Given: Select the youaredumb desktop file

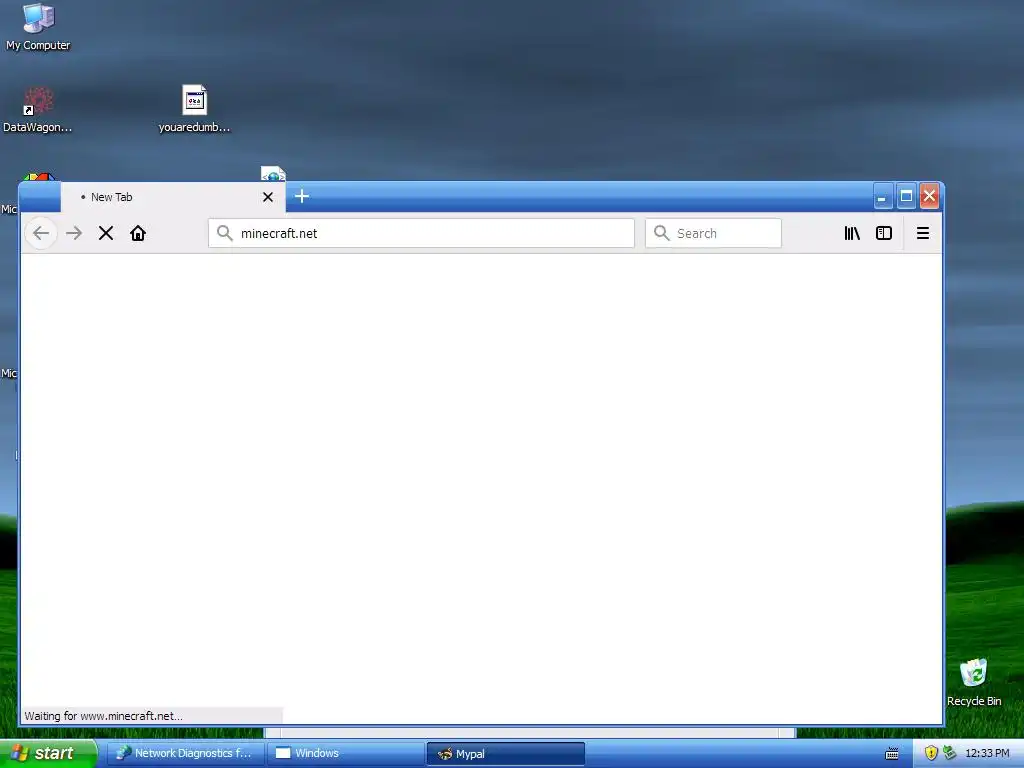Looking at the screenshot, I should pos(195,109).
